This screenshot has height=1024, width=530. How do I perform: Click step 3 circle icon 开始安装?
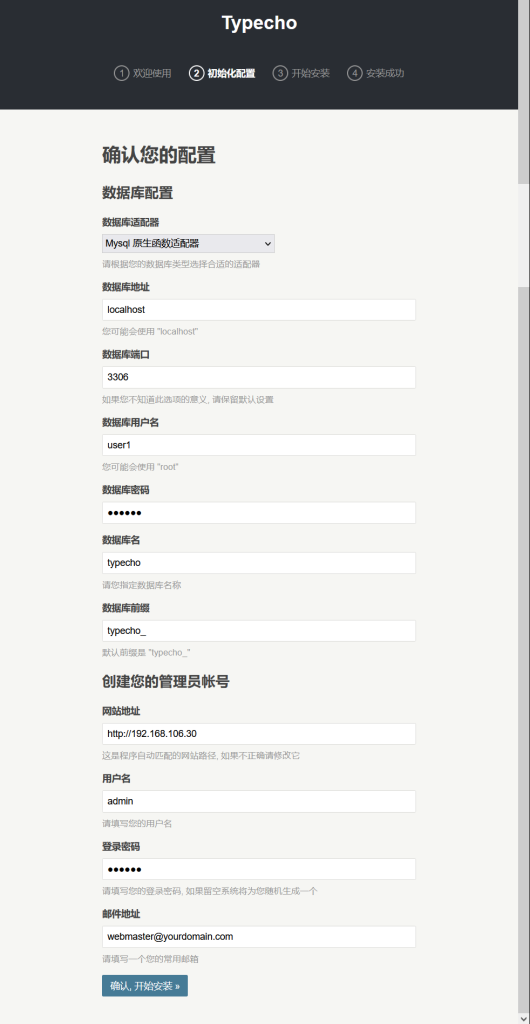(280, 73)
